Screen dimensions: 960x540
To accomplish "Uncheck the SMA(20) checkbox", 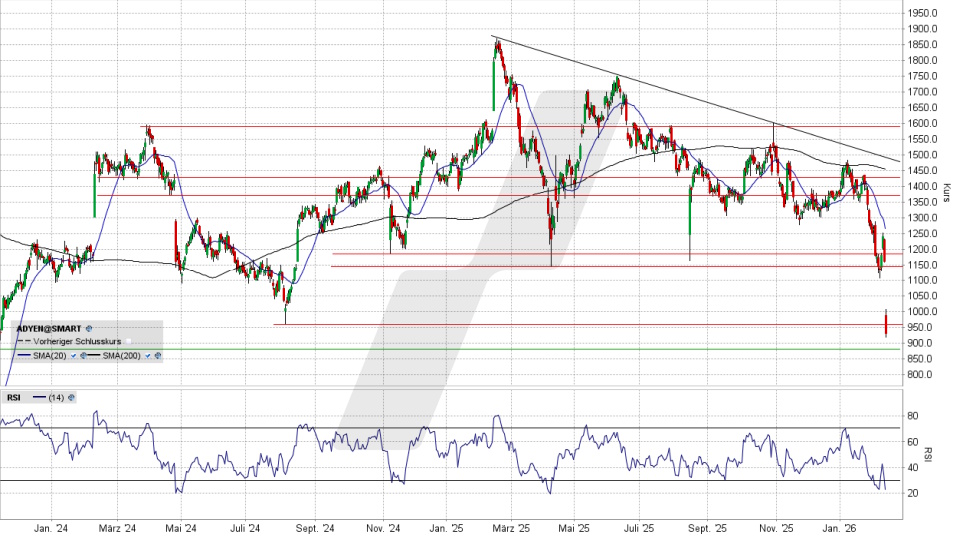I will (73, 356).
